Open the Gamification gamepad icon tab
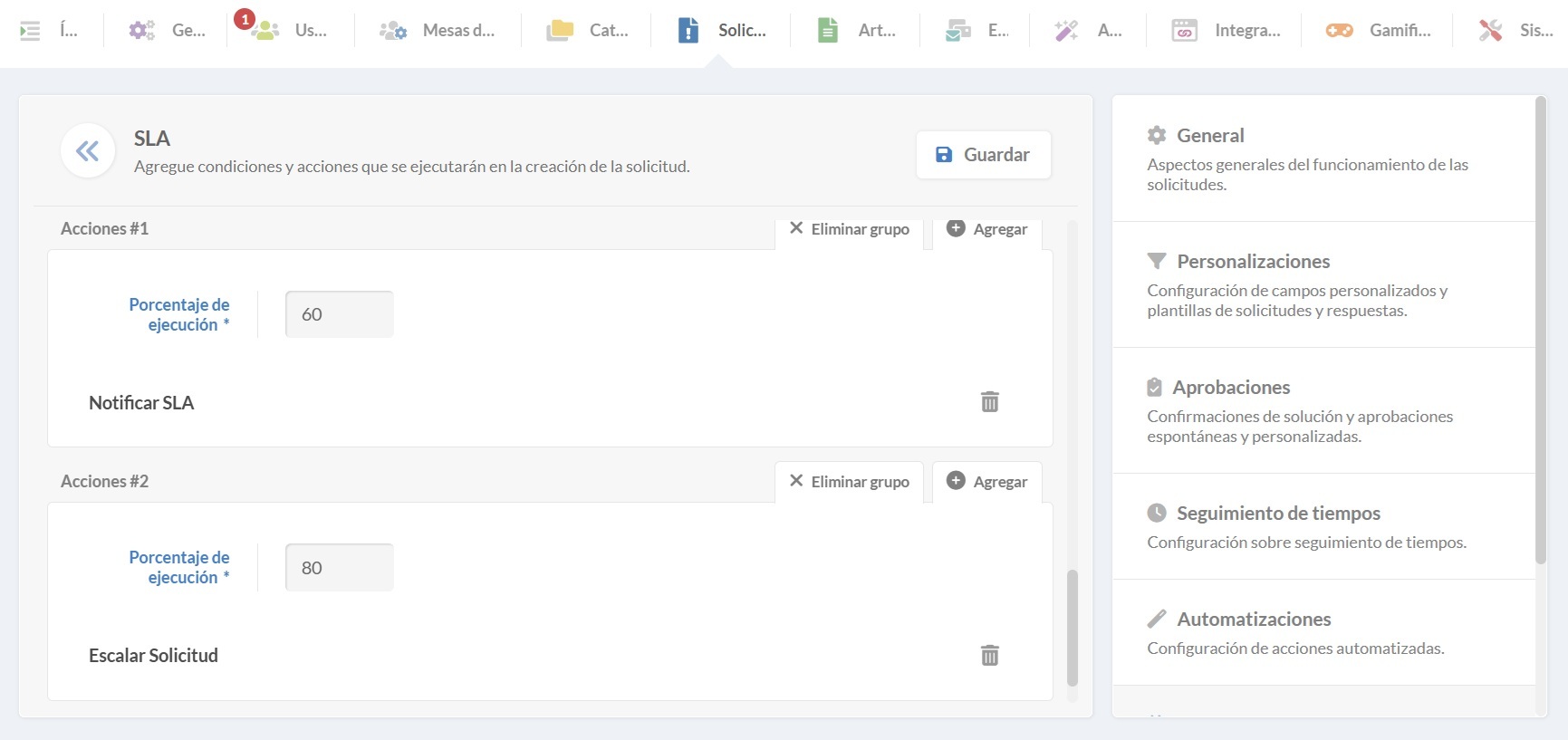The height and width of the screenshot is (740, 1568). (1378, 31)
